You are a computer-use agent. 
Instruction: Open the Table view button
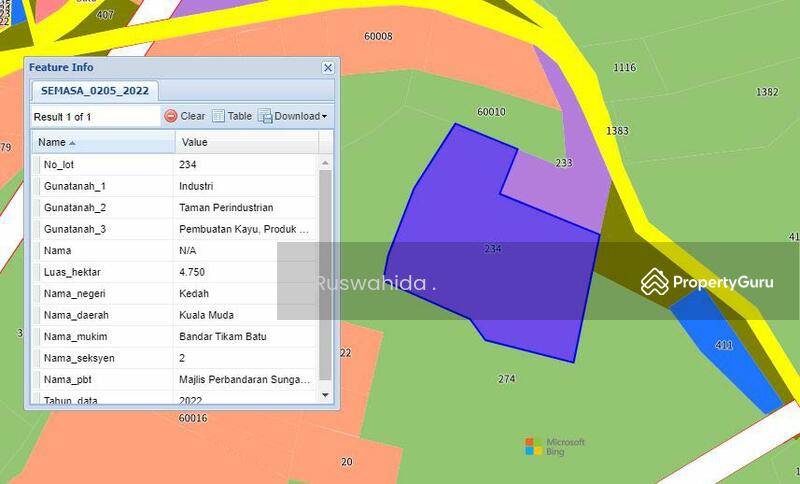pyautogui.click(x=232, y=116)
